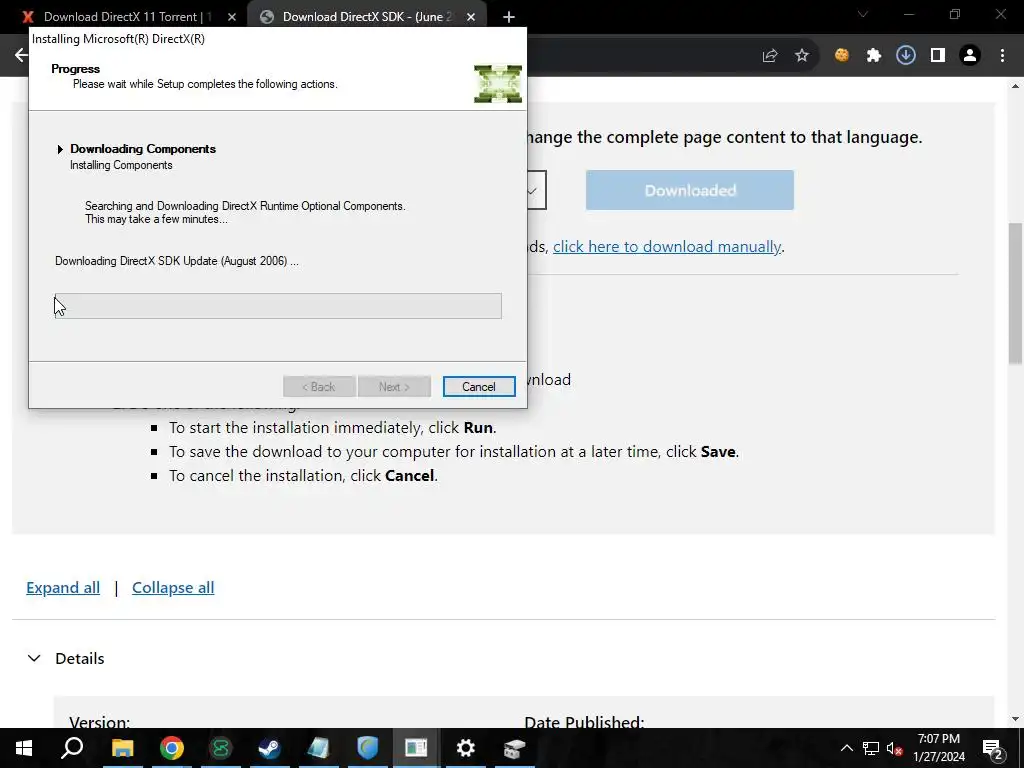Viewport: 1024px width, 768px height.
Task: Click 'Details' section heading
Action: pyautogui.click(x=80, y=658)
